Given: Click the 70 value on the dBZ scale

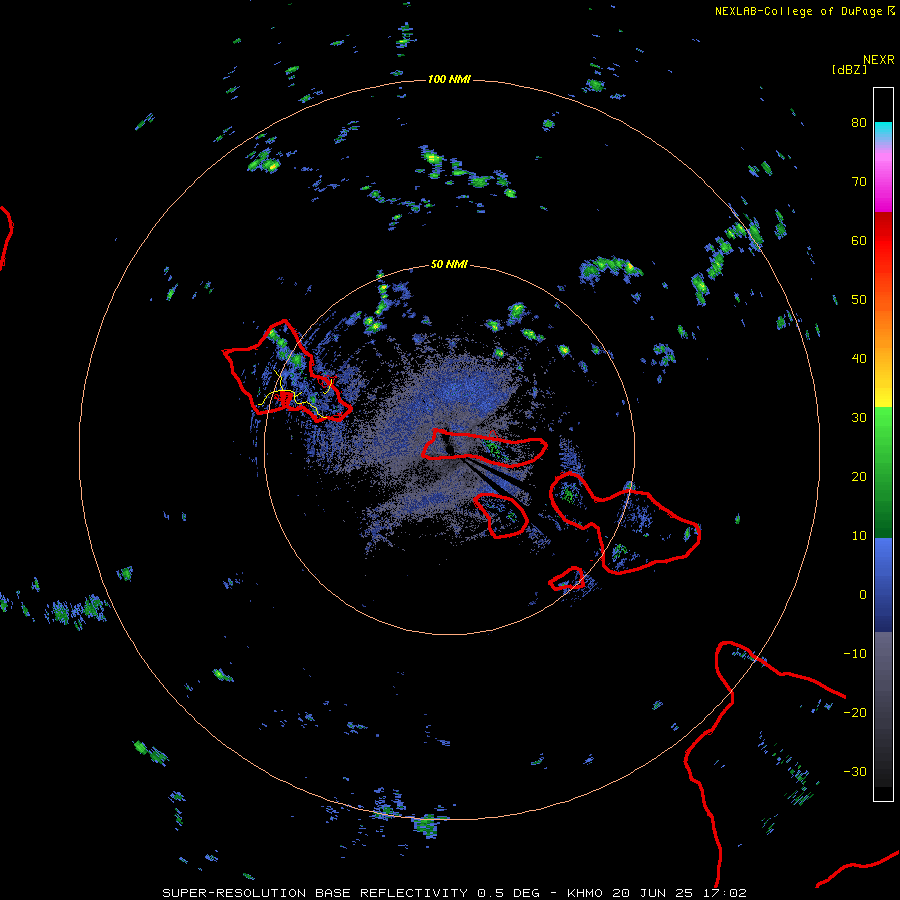Looking at the screenshot, I should (x=859, y=182).
